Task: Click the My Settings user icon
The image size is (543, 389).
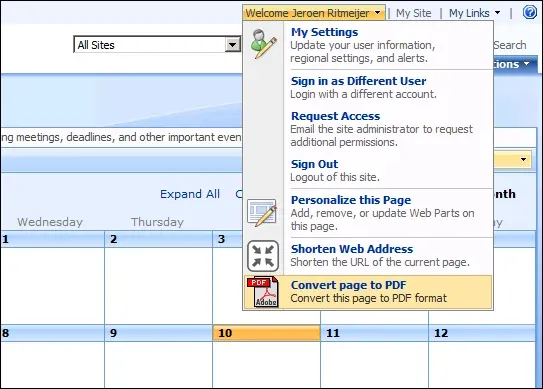Action: point(264,44)
